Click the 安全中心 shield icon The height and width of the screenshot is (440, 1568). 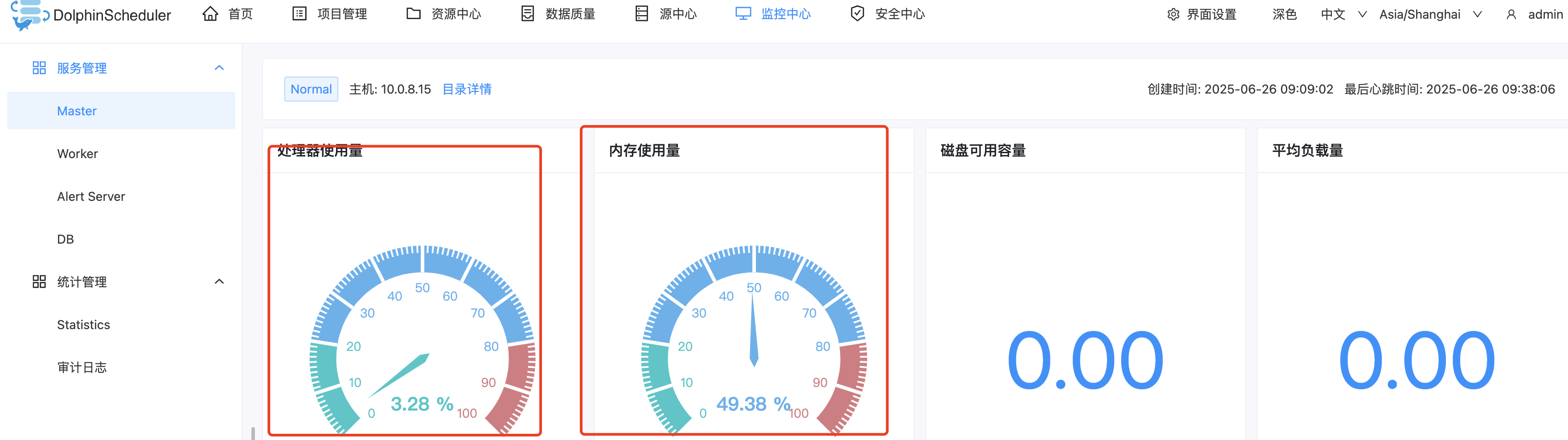point(857,14)
